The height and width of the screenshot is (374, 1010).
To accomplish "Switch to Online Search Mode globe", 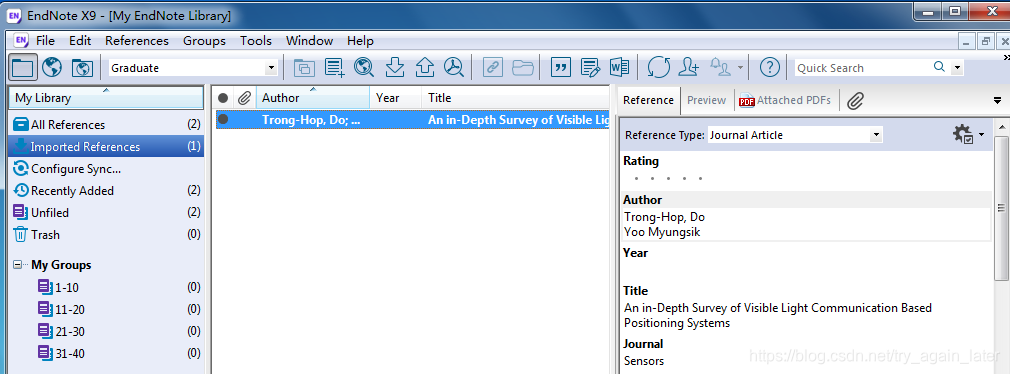I will [x=52, y=67].
